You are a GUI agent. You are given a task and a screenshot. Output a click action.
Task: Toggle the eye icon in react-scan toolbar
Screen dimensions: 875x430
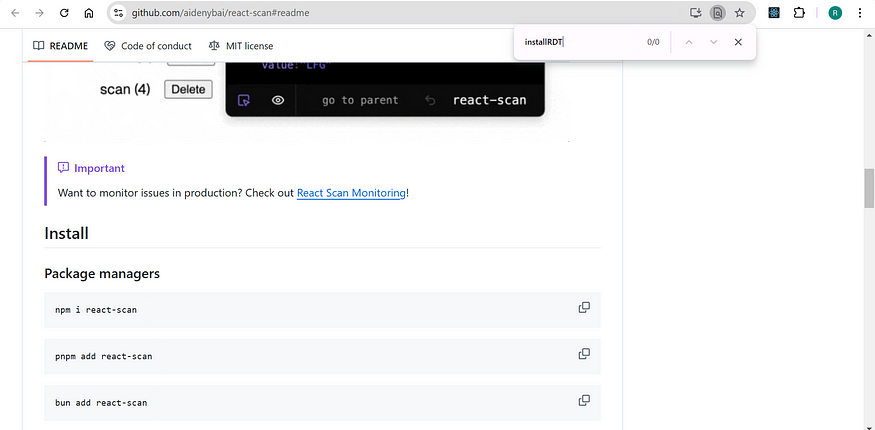tap(278, 100)
